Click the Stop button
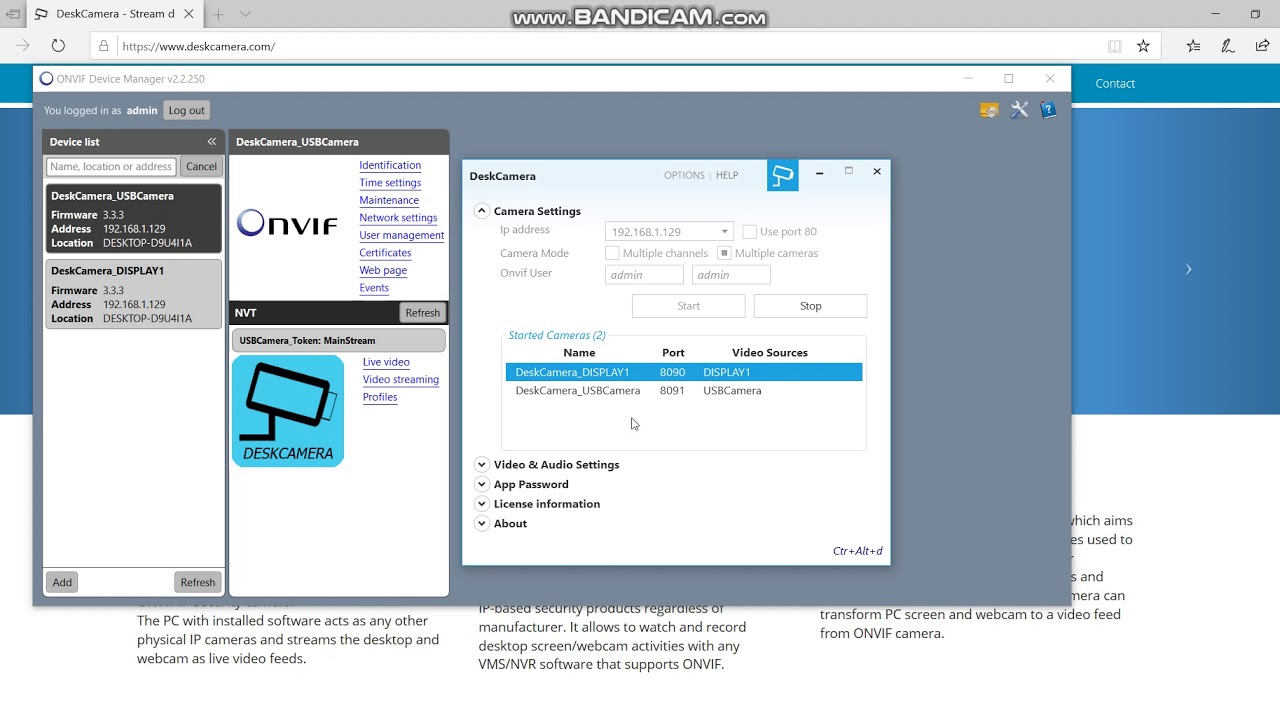 [810, 306]
